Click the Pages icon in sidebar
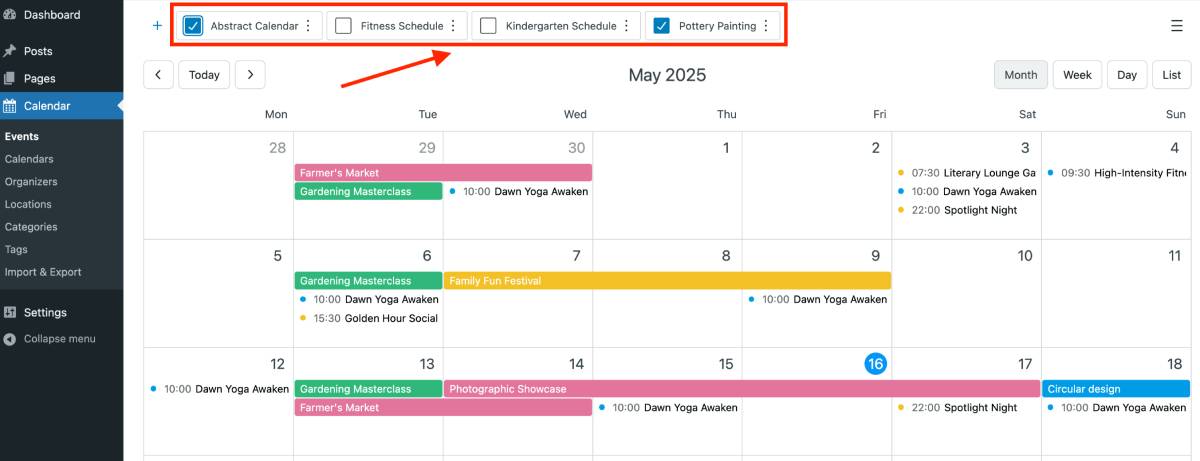Screen dimensions: 1200x461 10,78
